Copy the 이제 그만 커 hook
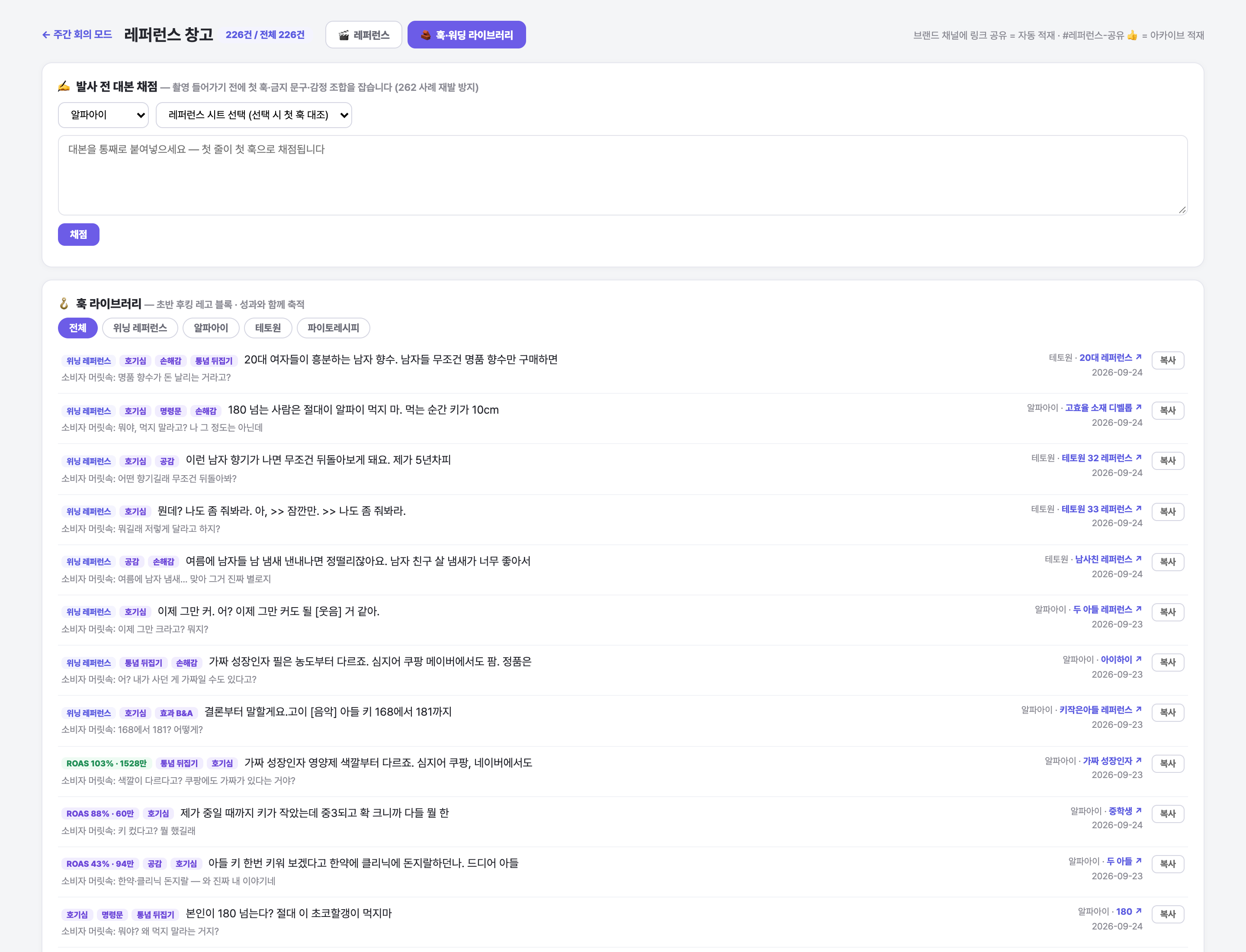This screenshot has height=952, width=1246. (1168, 612)
